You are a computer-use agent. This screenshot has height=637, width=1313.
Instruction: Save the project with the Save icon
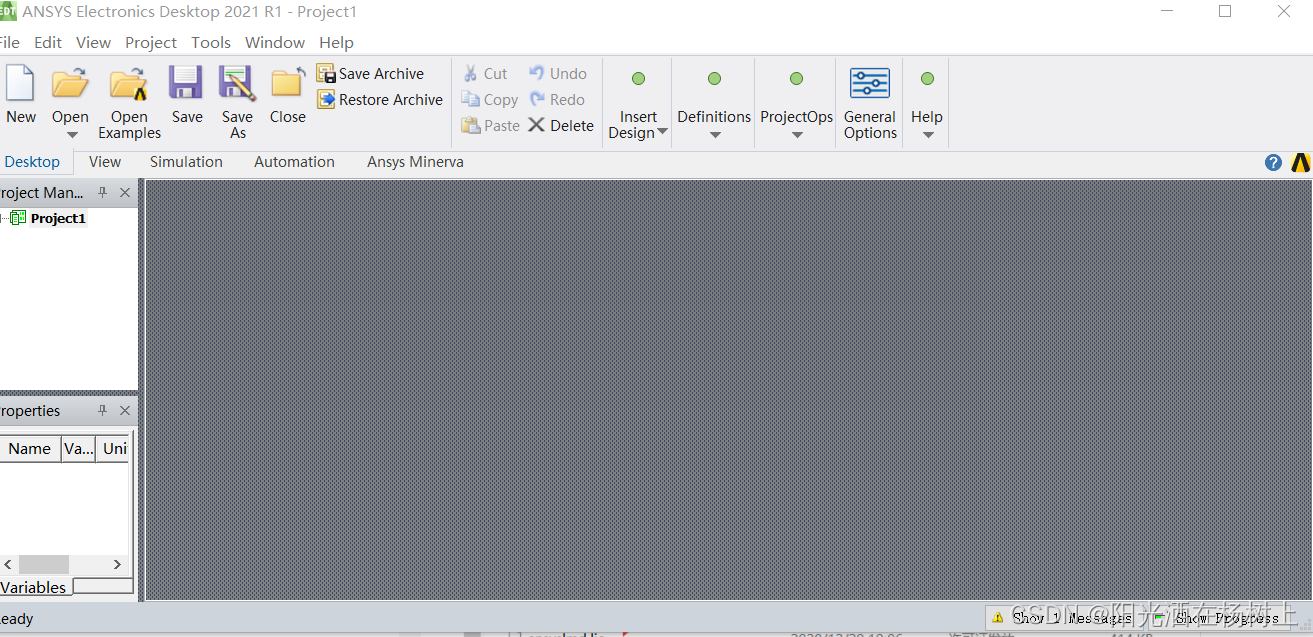[186, 83]
